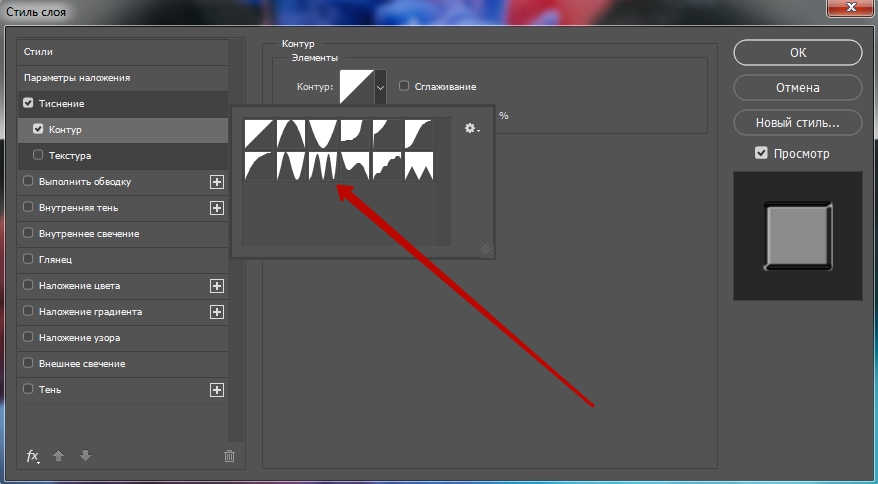Screen dimensions: 878x484
Task: Select the Cove-Deep contour preset
Action: [355, 134]
